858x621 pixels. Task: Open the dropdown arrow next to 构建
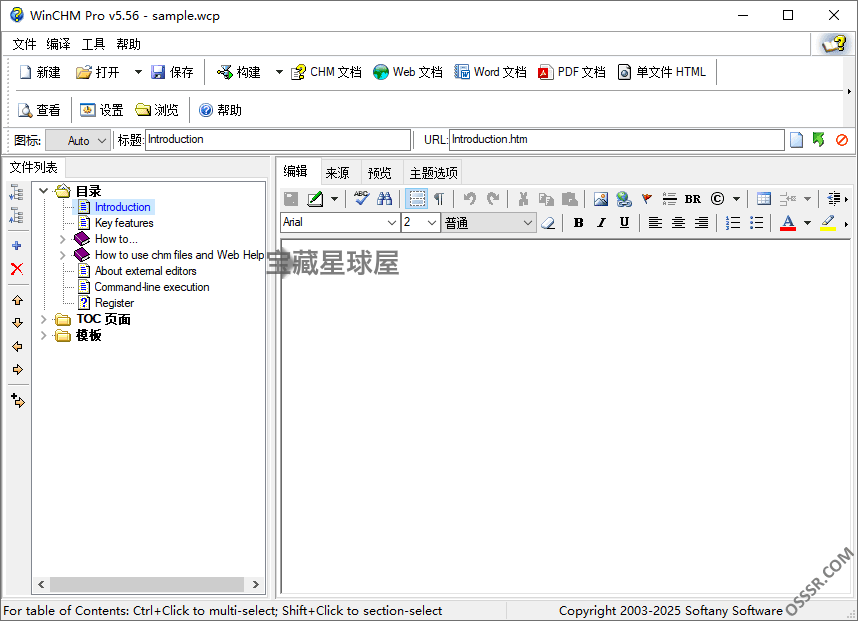[279, 72]
